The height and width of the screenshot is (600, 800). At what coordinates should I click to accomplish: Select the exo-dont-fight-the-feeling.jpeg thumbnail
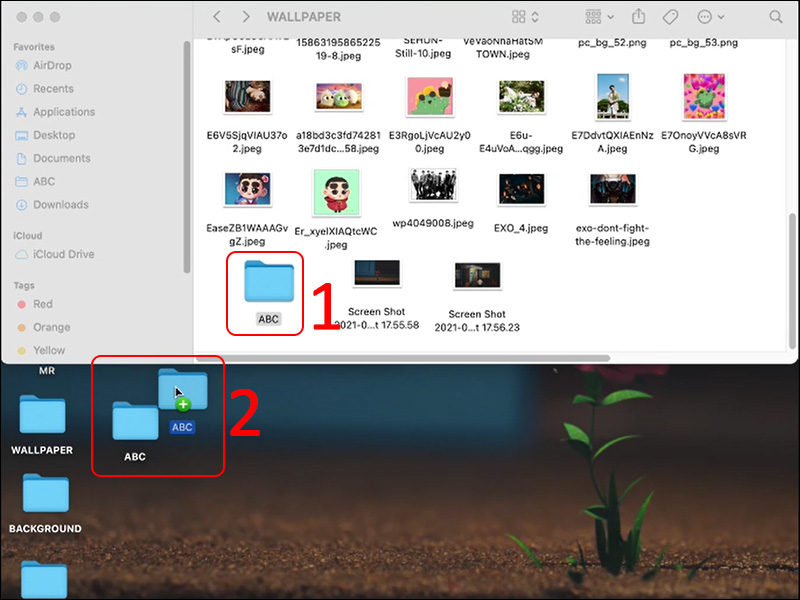point(612,189)
